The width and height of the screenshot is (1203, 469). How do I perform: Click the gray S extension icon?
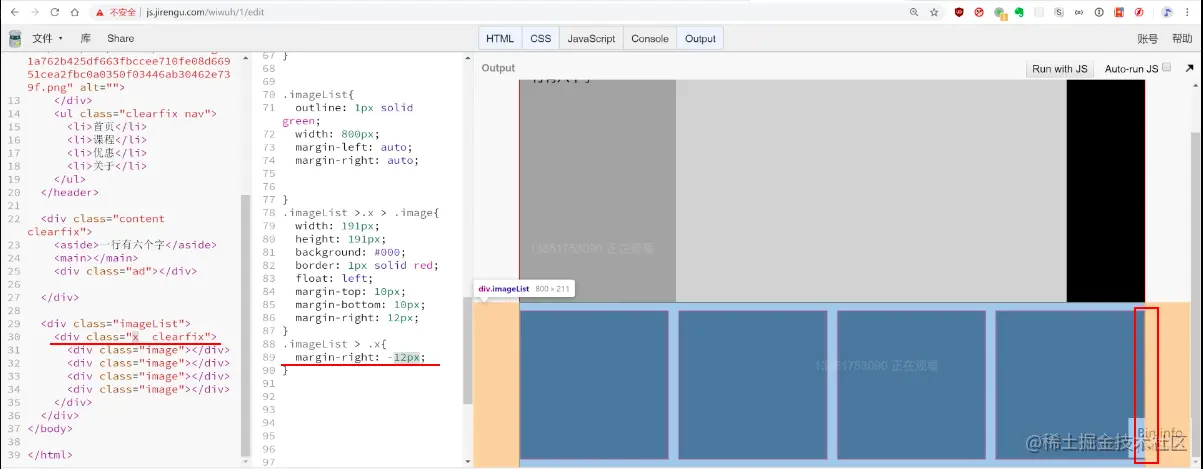pos(1060,12)
